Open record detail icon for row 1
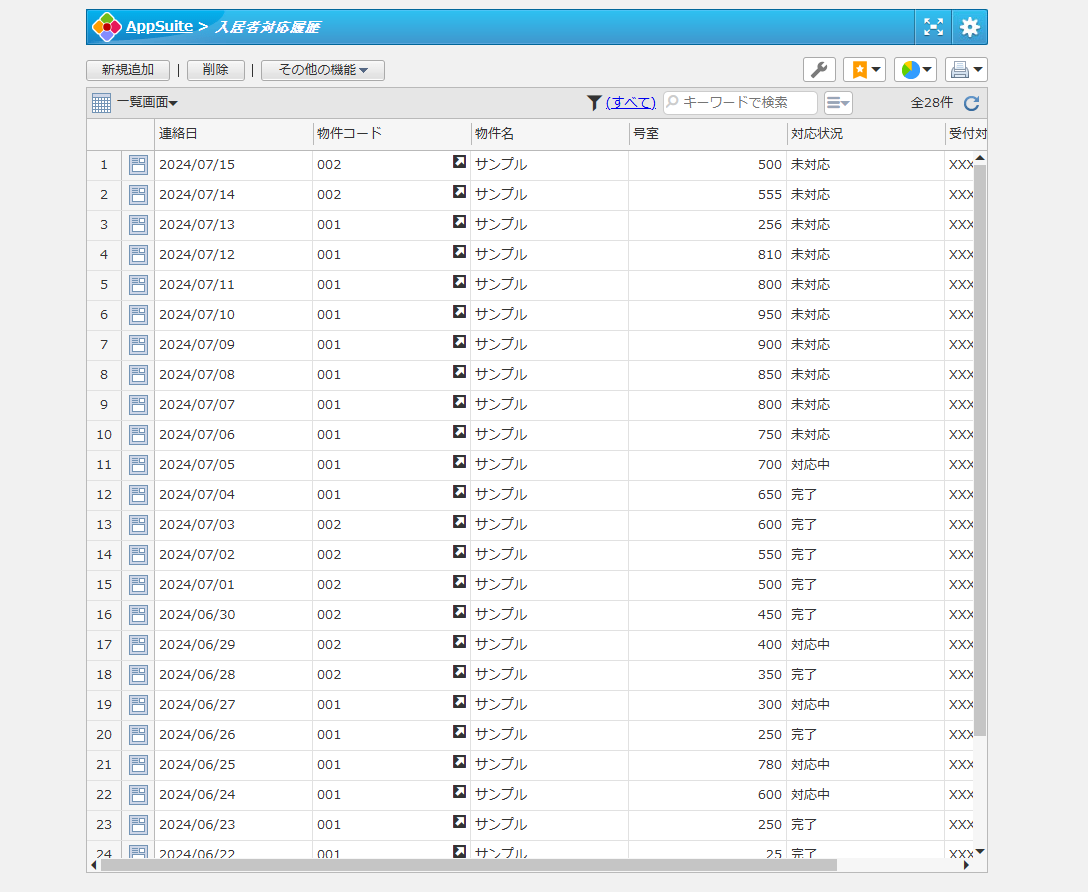 pyautogui.click(x=138, y=165)
